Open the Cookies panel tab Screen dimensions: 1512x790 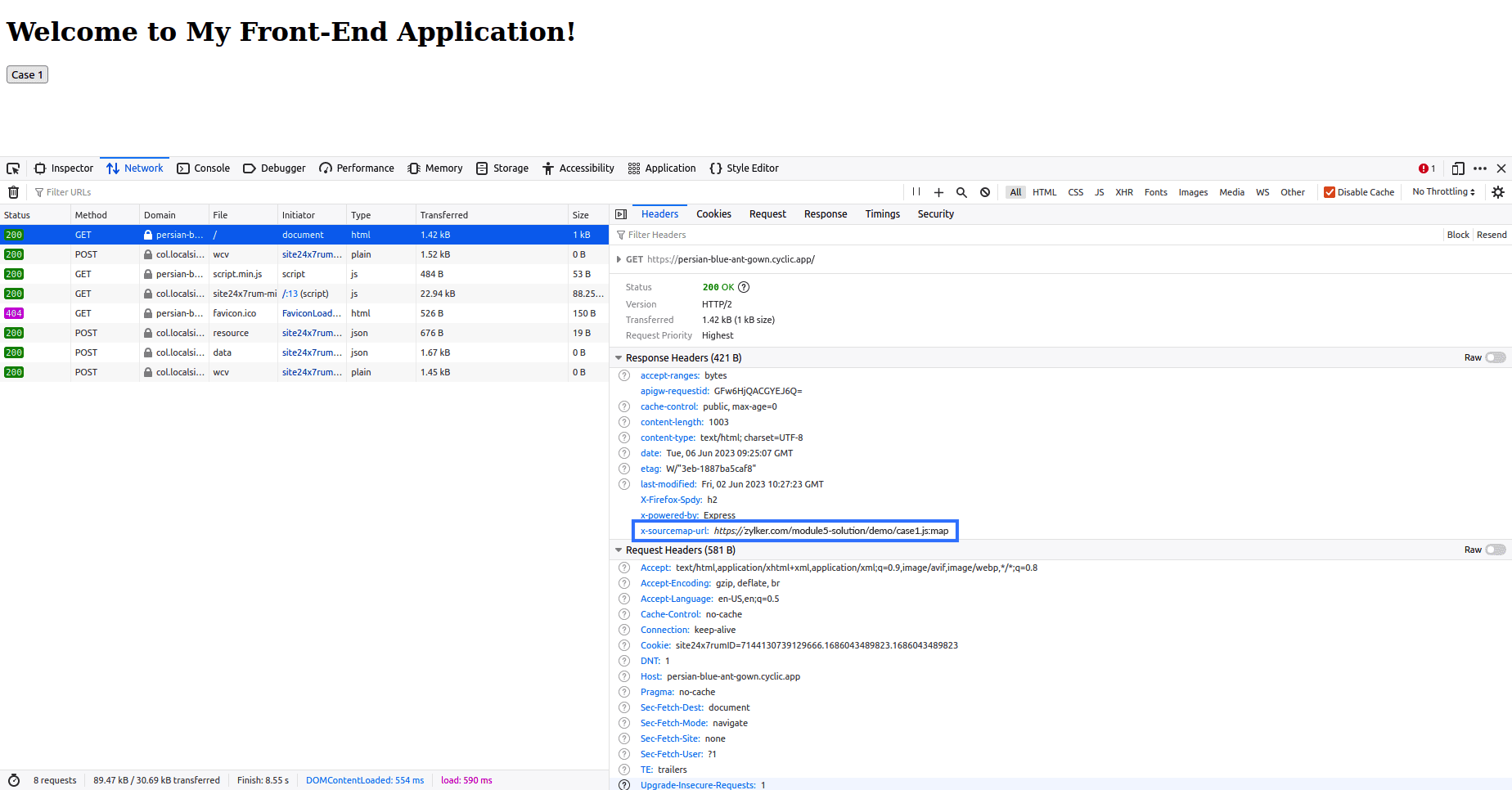point(713,213)
